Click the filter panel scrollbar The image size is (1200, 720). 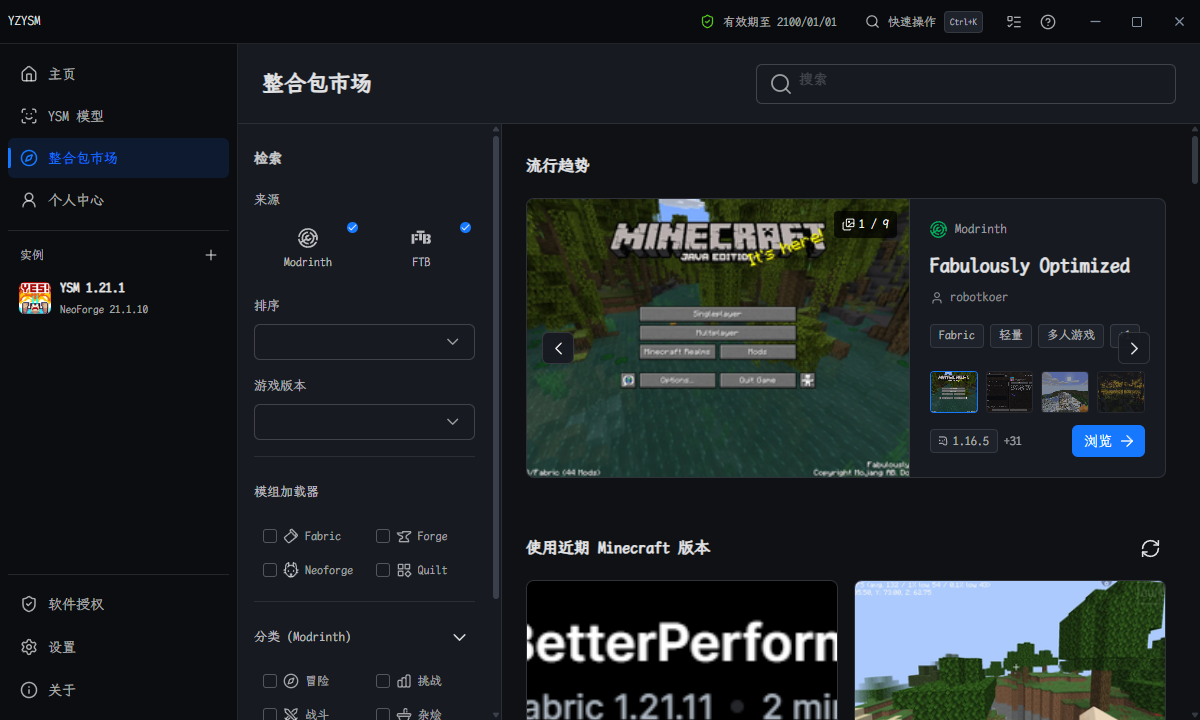point(496,366)
